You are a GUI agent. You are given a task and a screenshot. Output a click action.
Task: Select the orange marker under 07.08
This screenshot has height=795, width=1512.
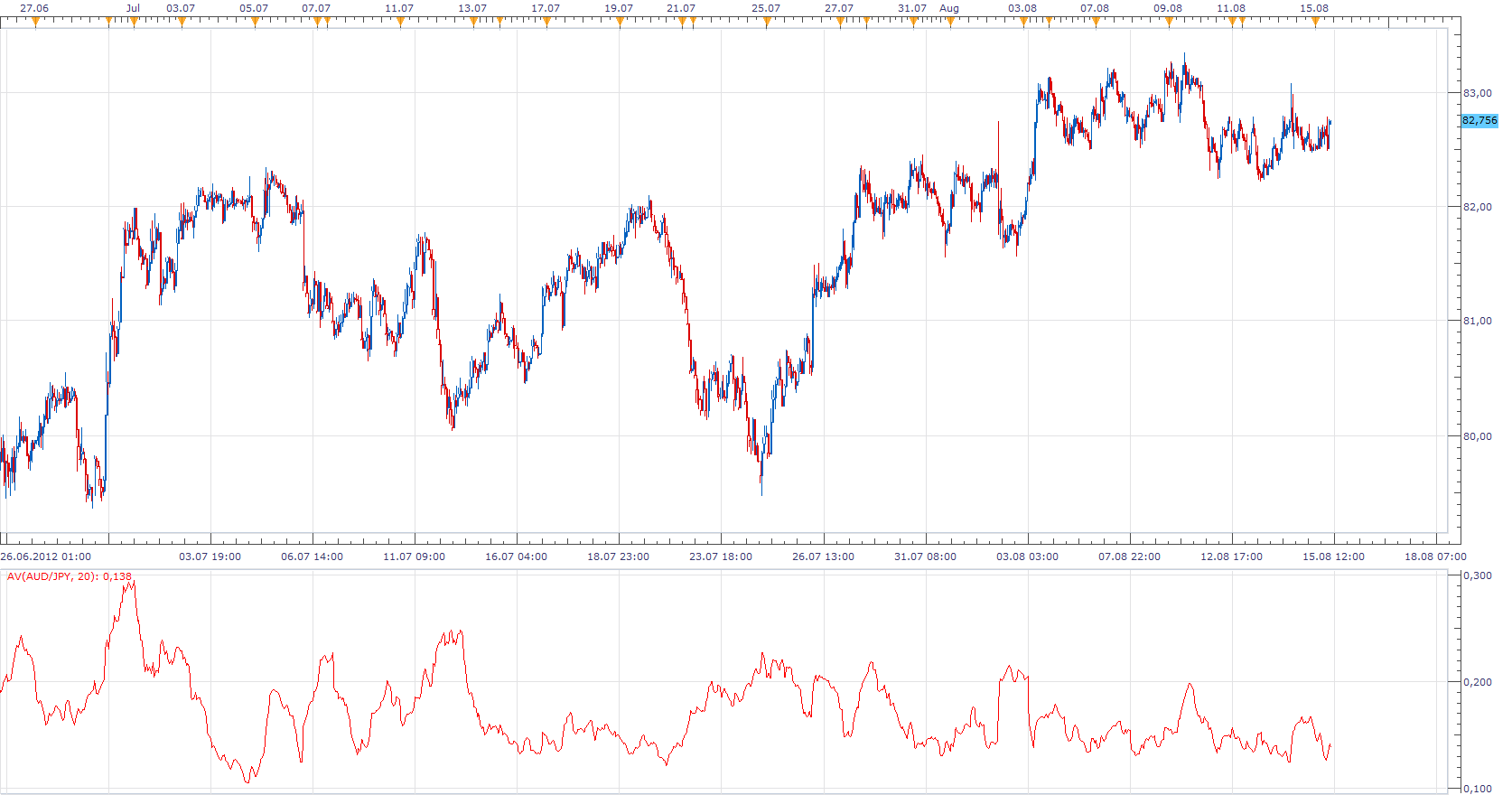point(1096,22)
